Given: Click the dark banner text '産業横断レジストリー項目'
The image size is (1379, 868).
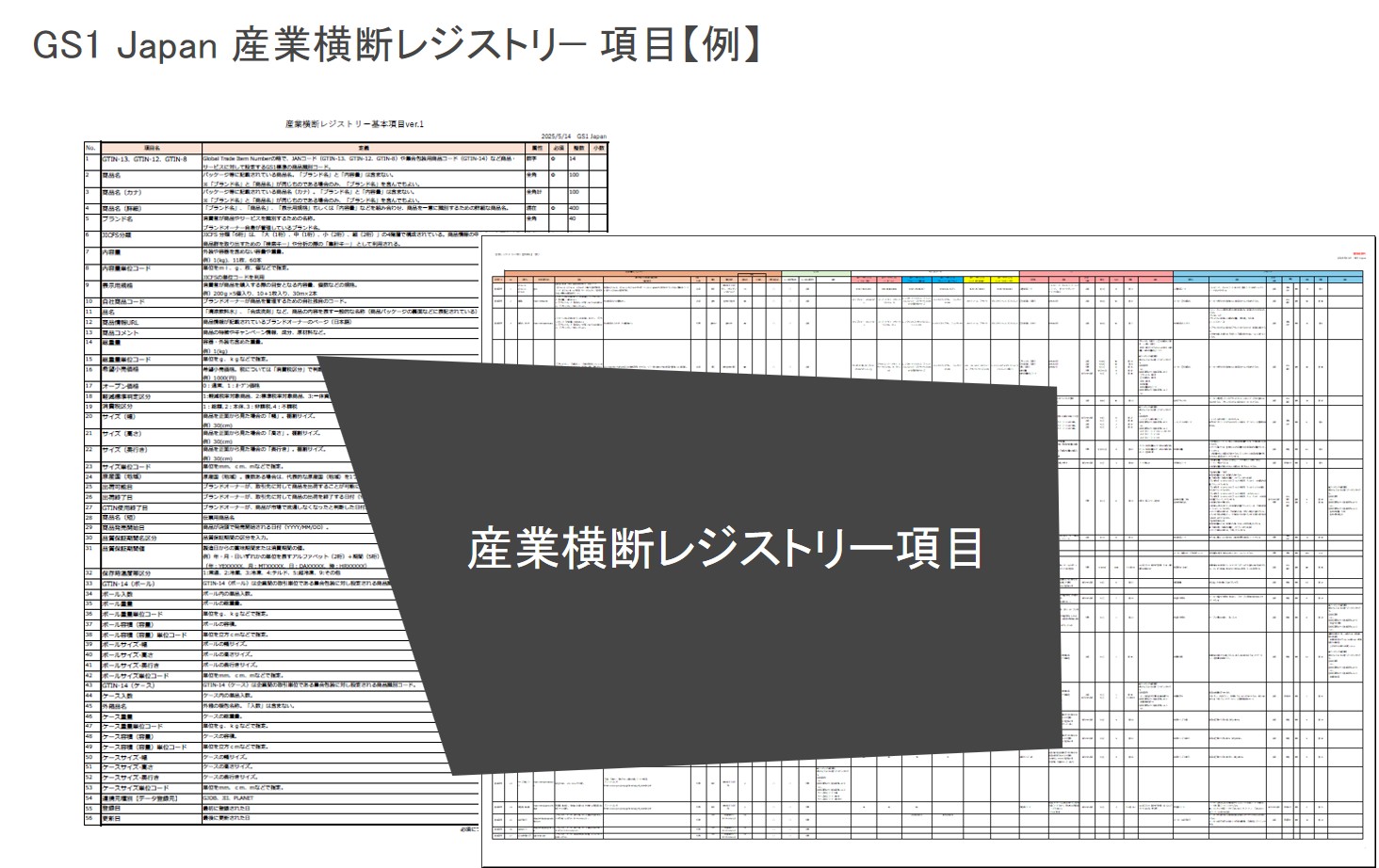Looking at the screenshot, I should [725, 548].
